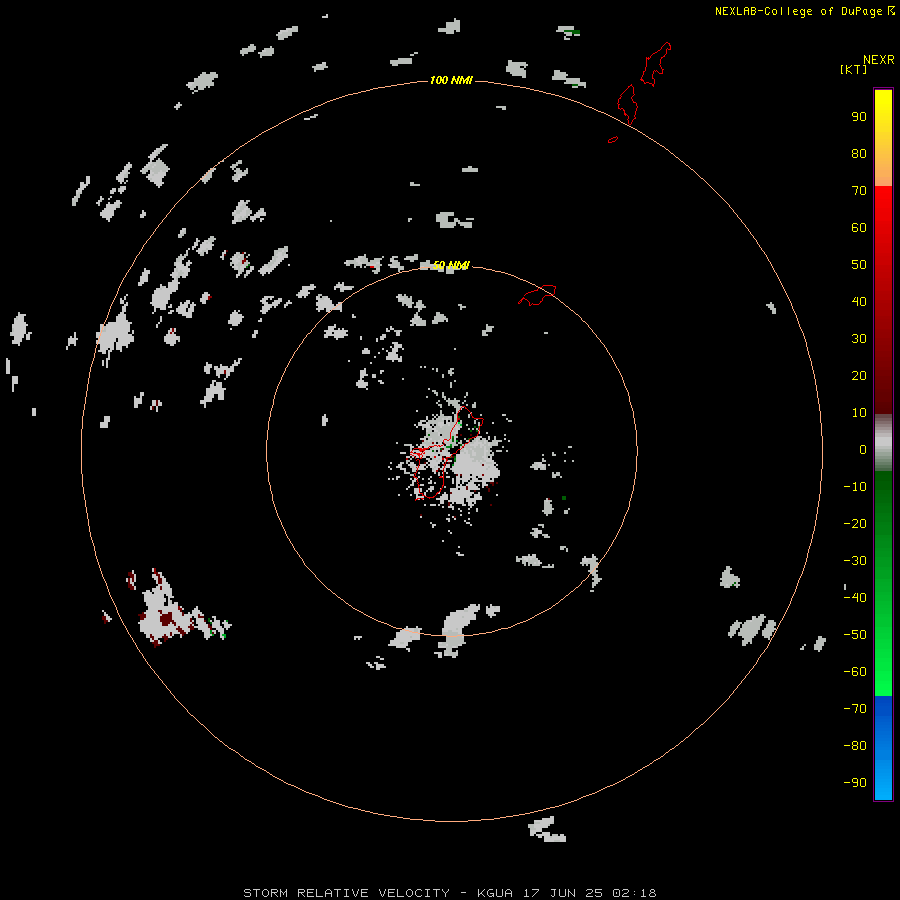
Task: Click the 0 value on velocity scale
Action: [x=863, y=450]
